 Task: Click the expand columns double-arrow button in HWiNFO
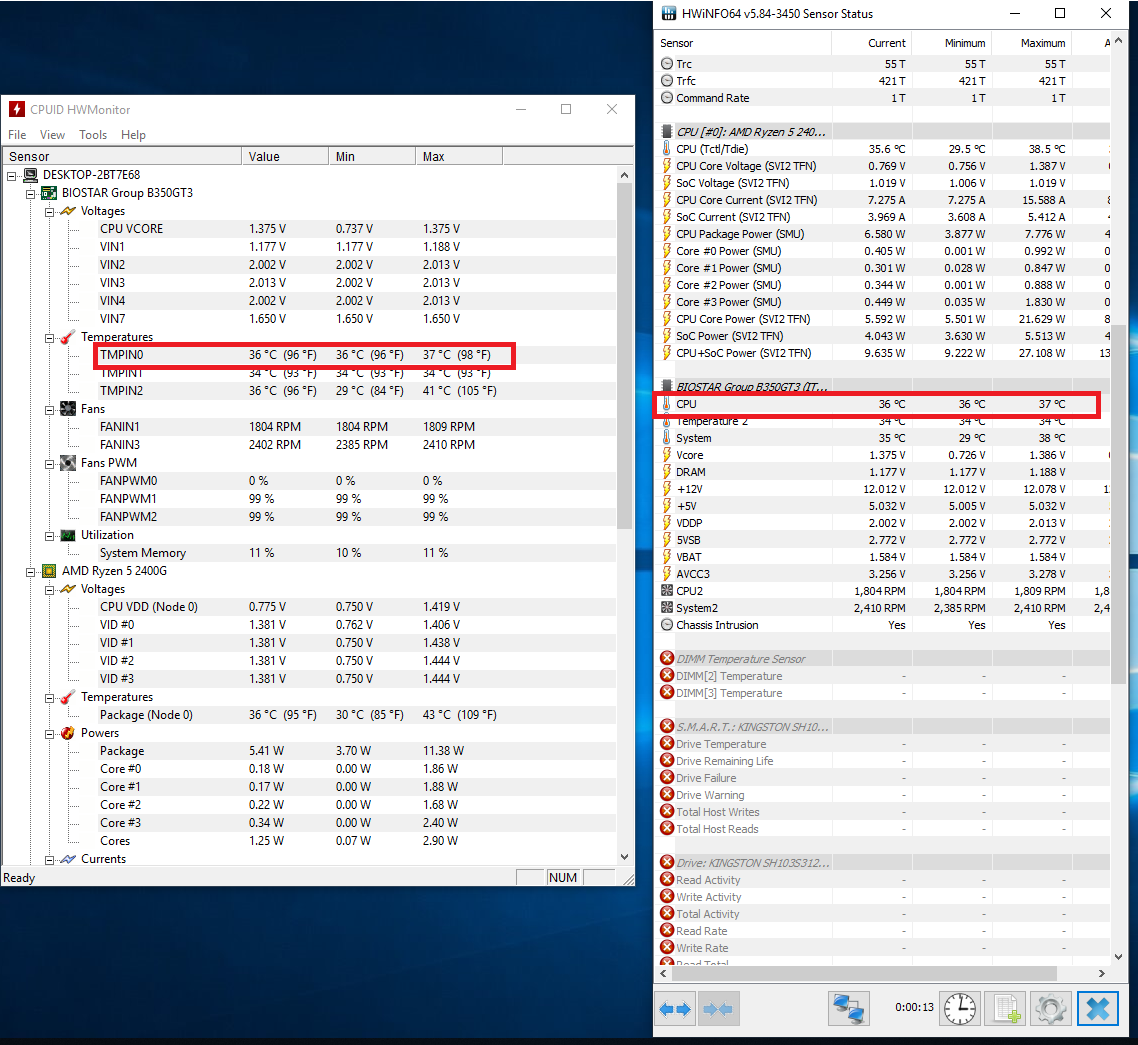tap(675, 1009)
